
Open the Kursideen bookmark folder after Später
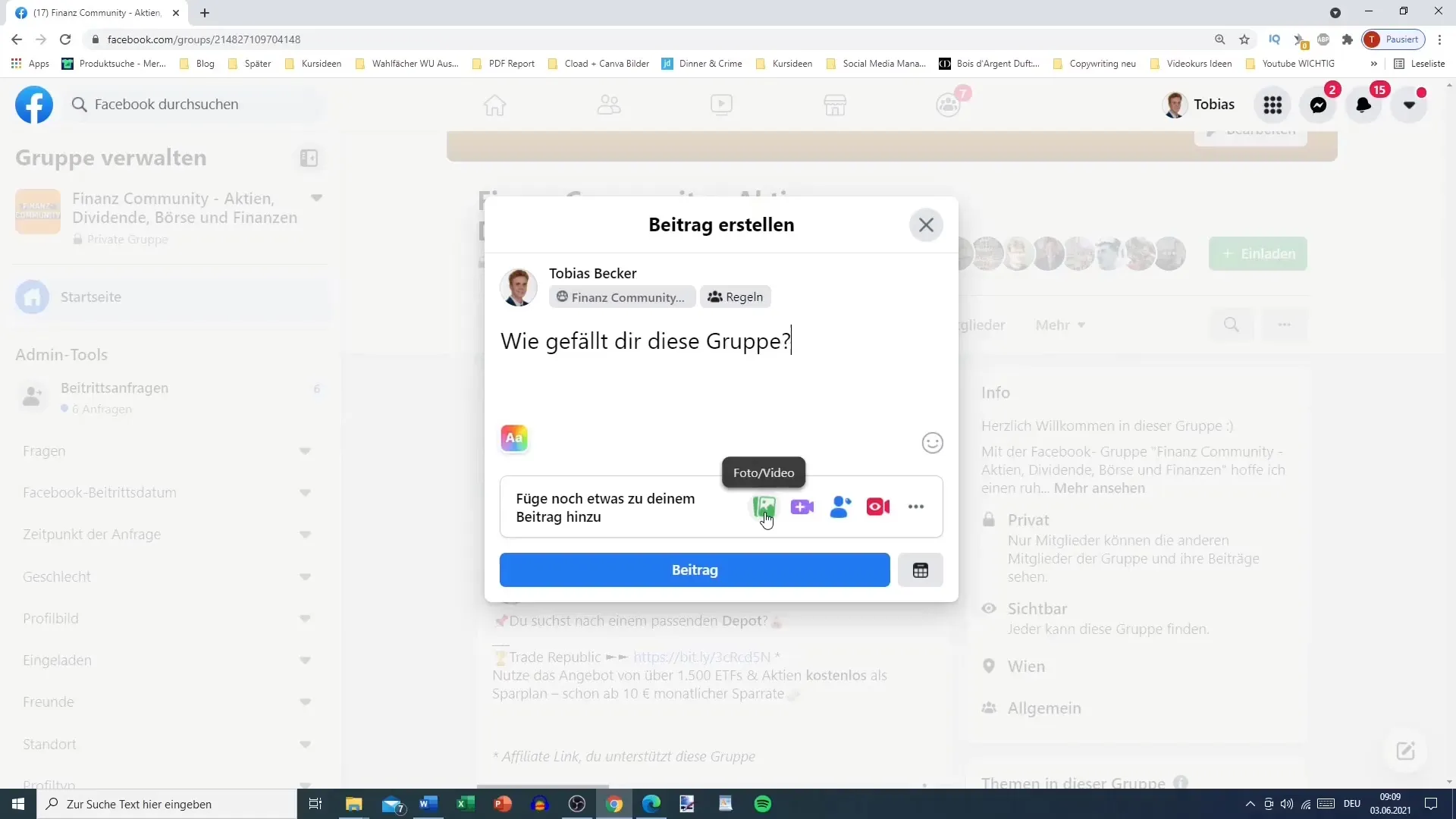313,64
